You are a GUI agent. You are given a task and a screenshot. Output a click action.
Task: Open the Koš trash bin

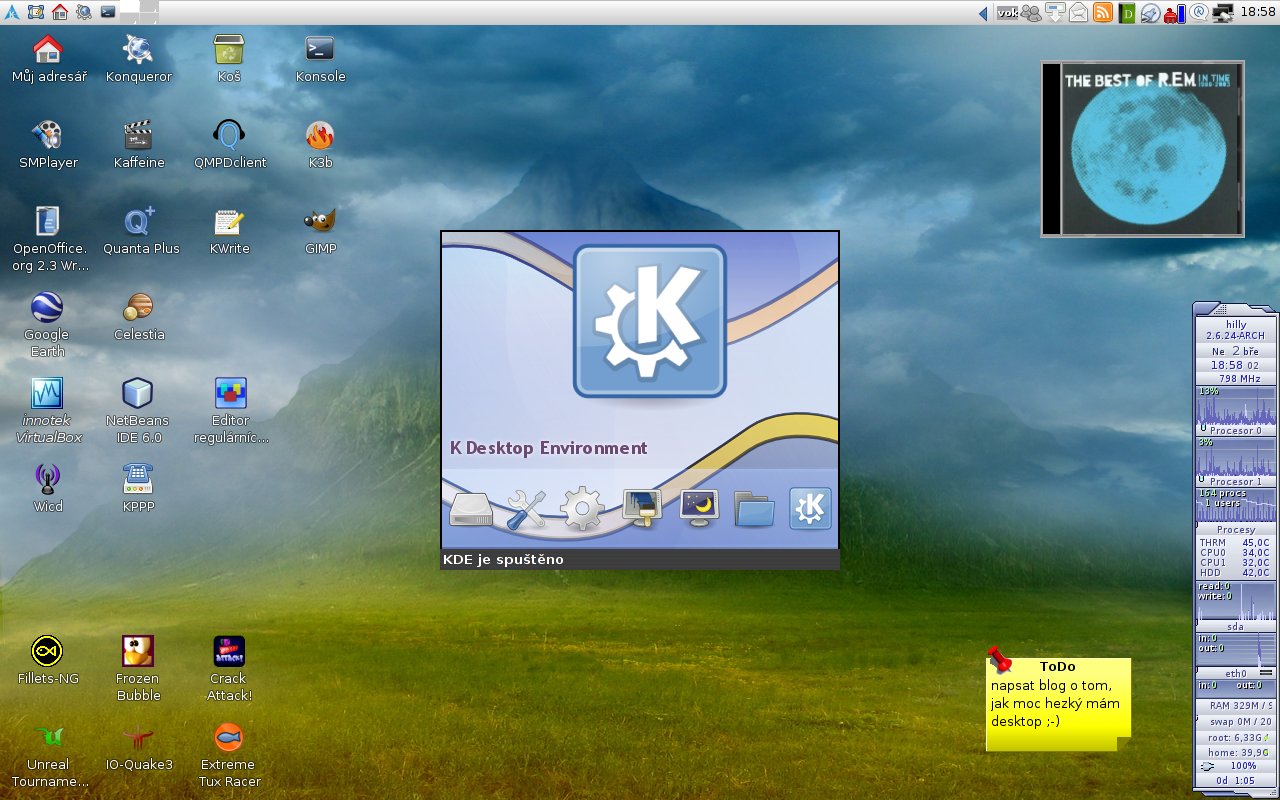tap(229, 58)
